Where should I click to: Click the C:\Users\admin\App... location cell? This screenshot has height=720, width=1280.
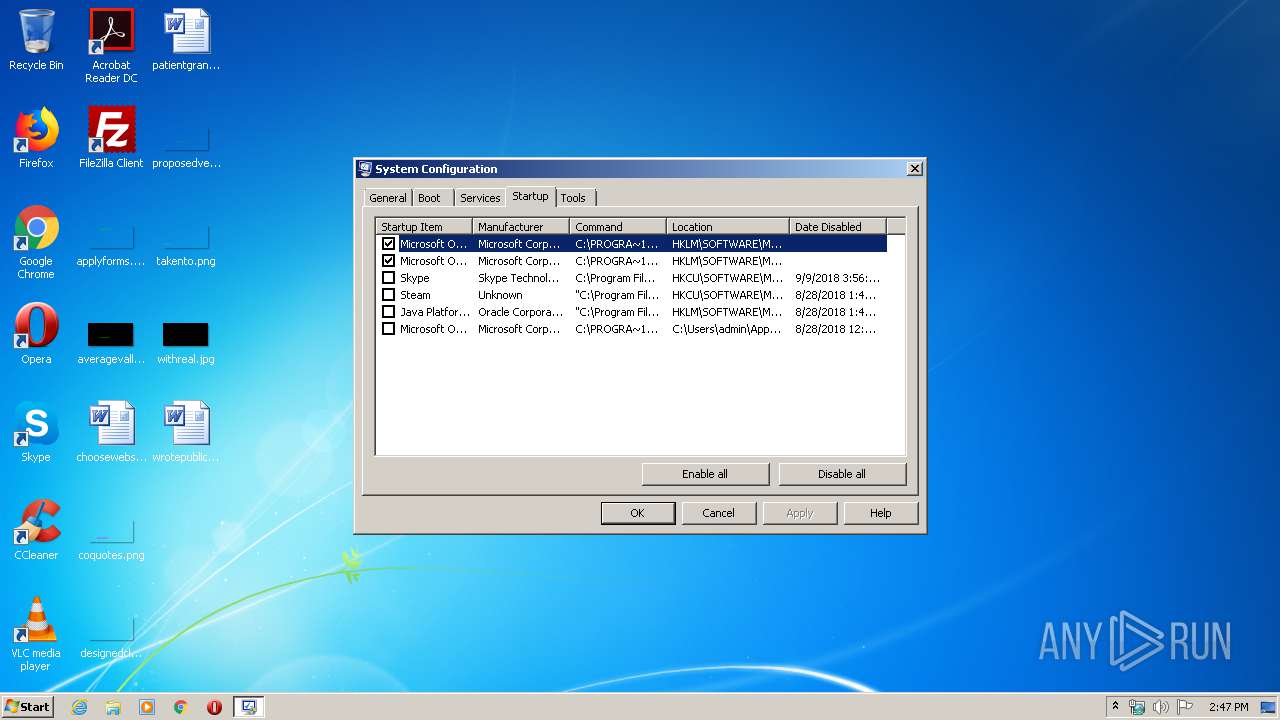coord(727,329)
